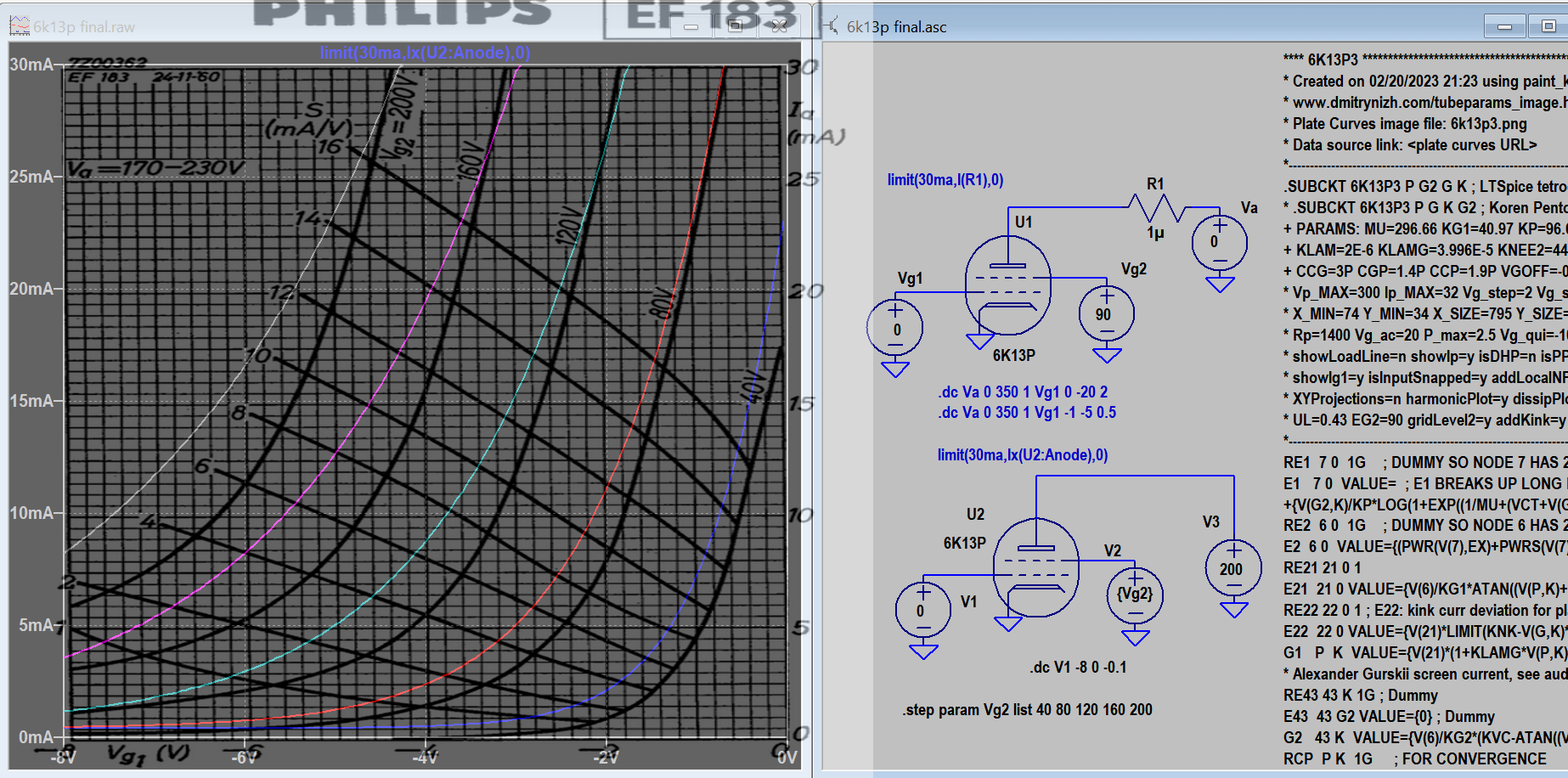Select the U1 pentode tube symbol
This screenshot has height=778, width=1568.
1008,285
